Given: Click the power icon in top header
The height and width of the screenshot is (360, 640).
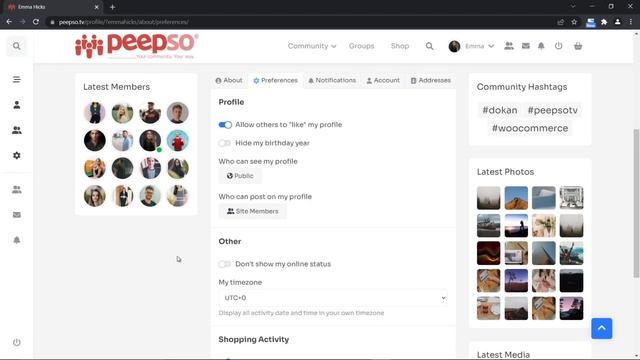Looking at the screenshot, I should 558,46.
